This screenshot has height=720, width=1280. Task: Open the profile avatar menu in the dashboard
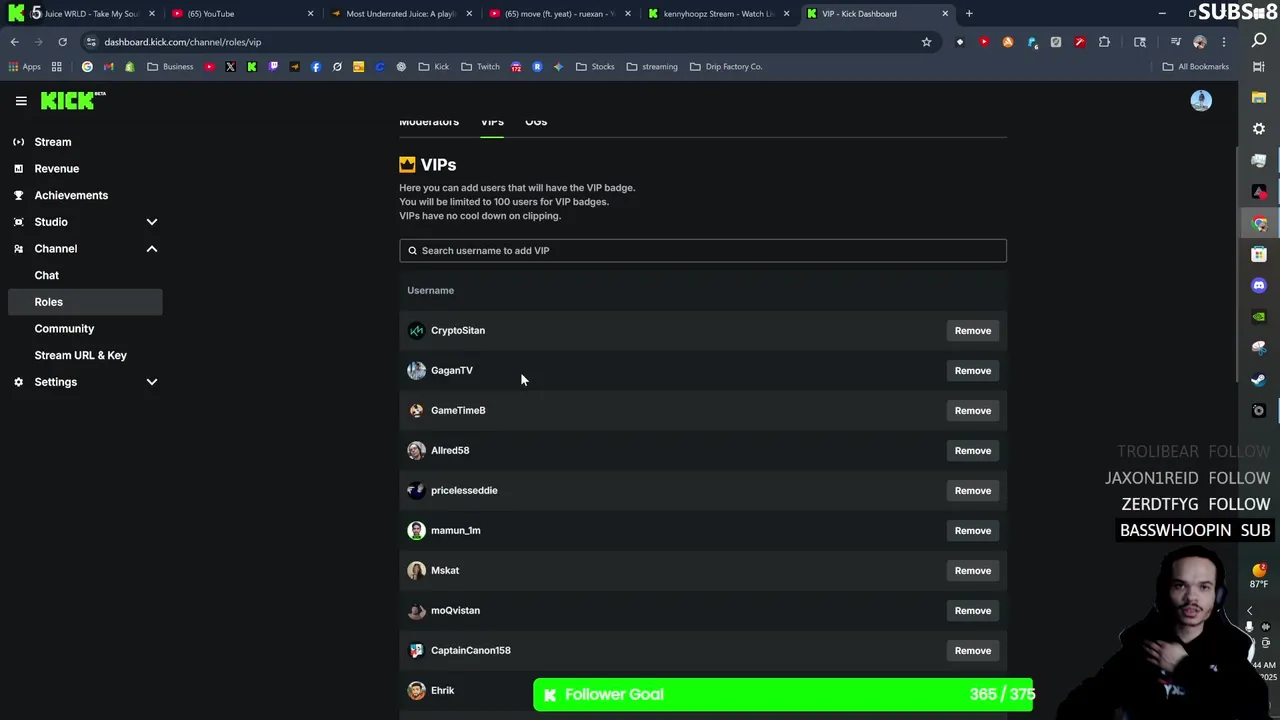[1201, 100]
